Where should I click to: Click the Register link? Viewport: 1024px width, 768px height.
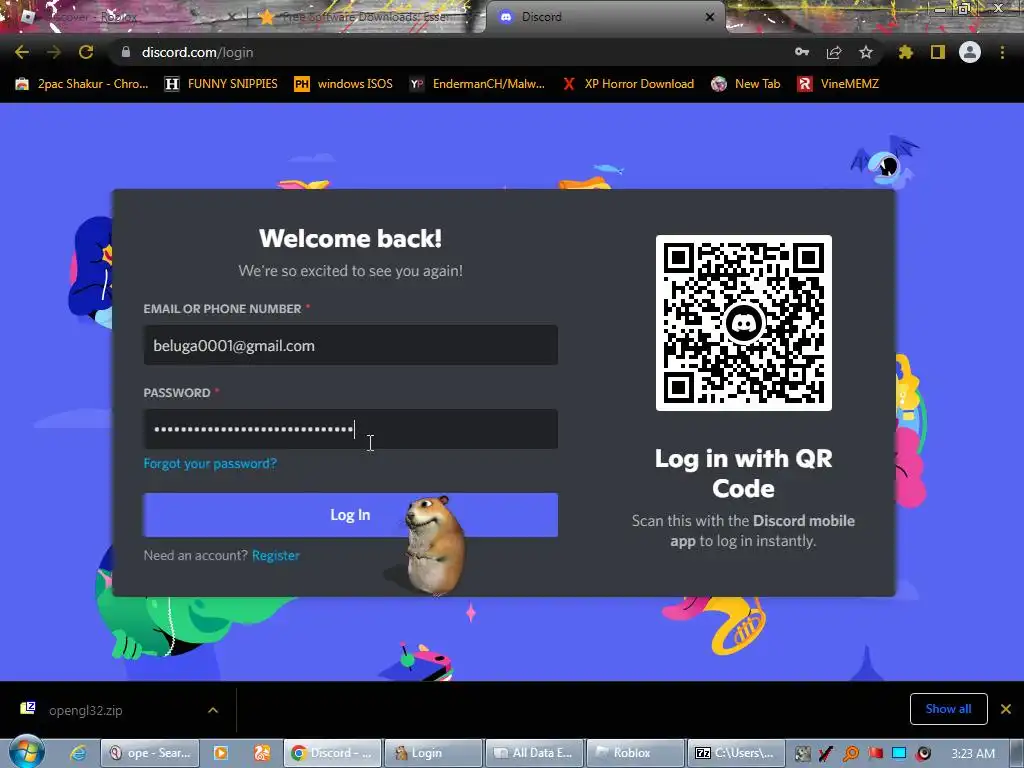(x=276, y=556)
